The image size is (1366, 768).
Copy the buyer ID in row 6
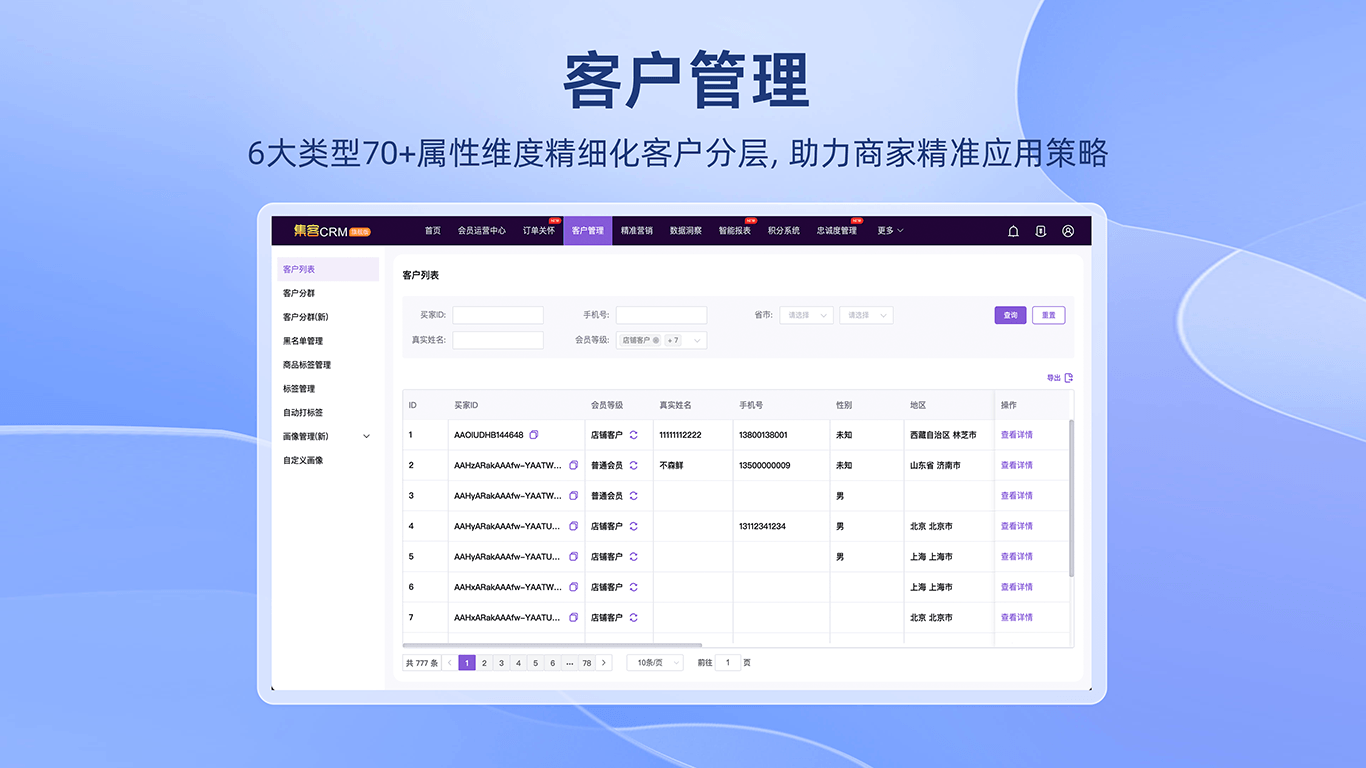(x=574, y=587)
